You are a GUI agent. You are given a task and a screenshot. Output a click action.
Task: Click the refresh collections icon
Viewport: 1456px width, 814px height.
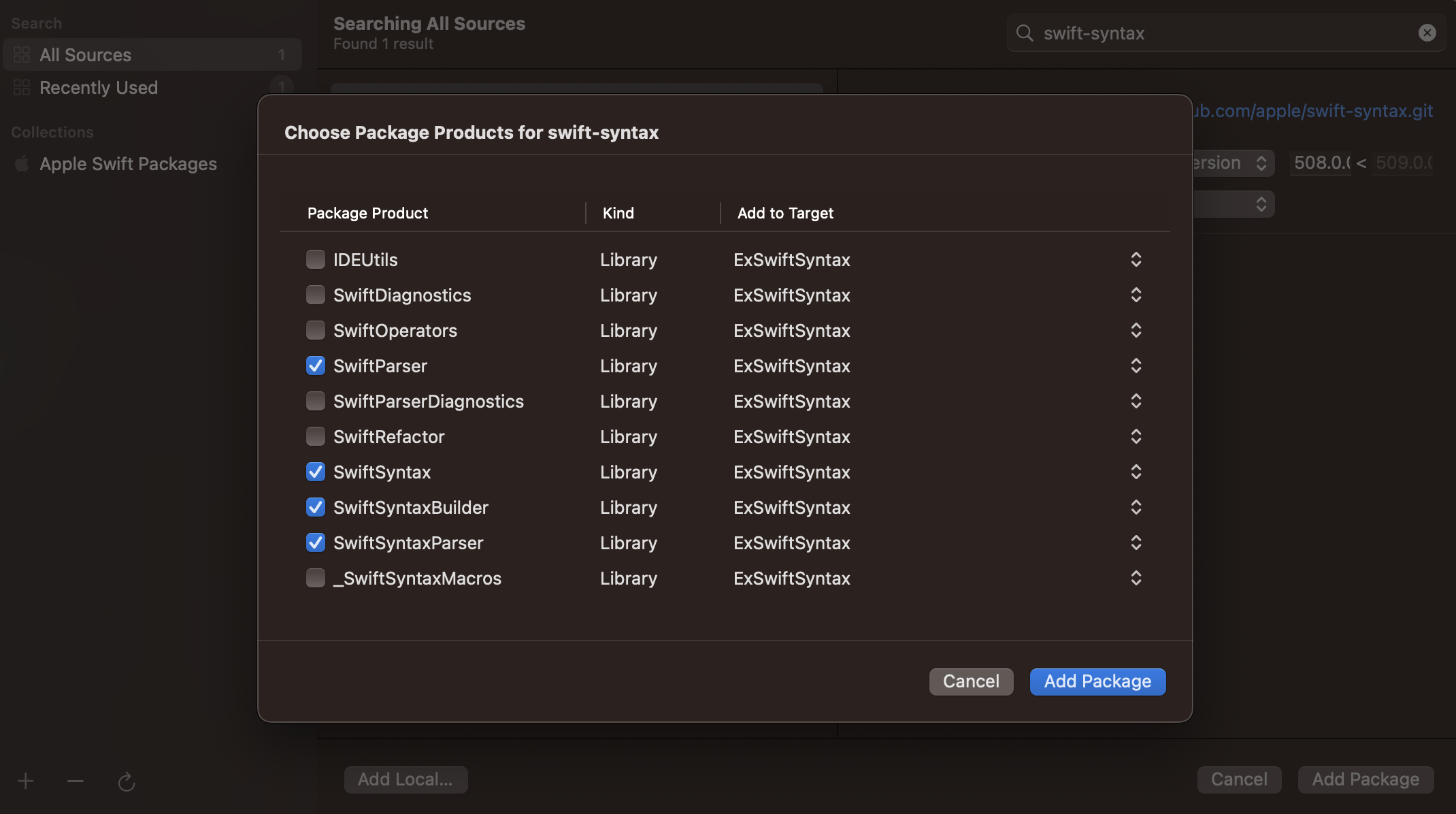(127, 781)
